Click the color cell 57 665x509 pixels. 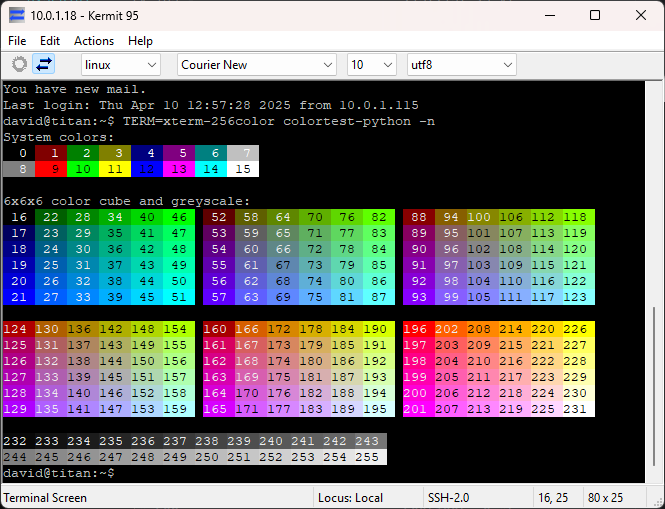[x=219, y=297]
